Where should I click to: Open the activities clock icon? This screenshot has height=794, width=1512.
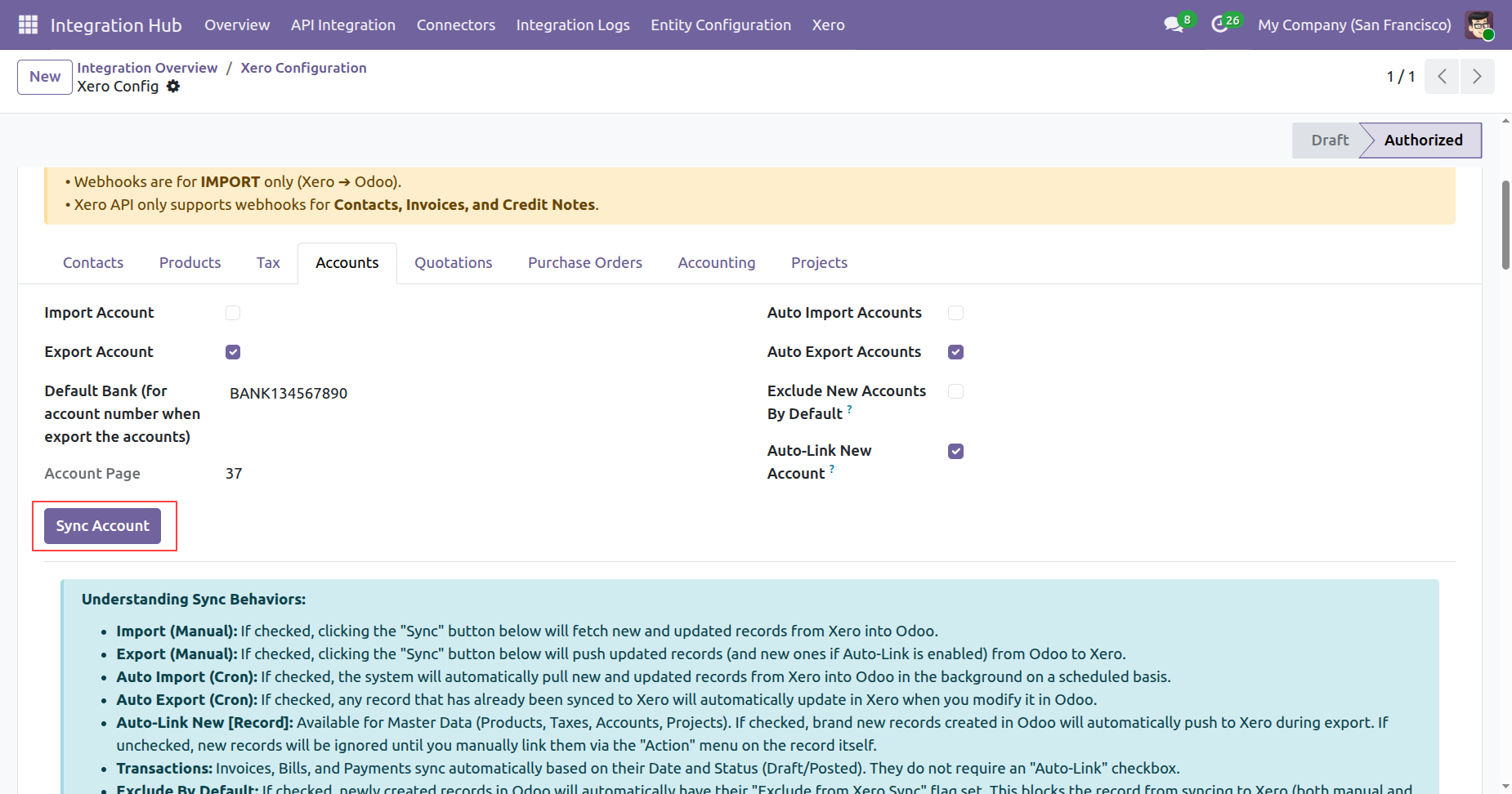point(1220,25)
